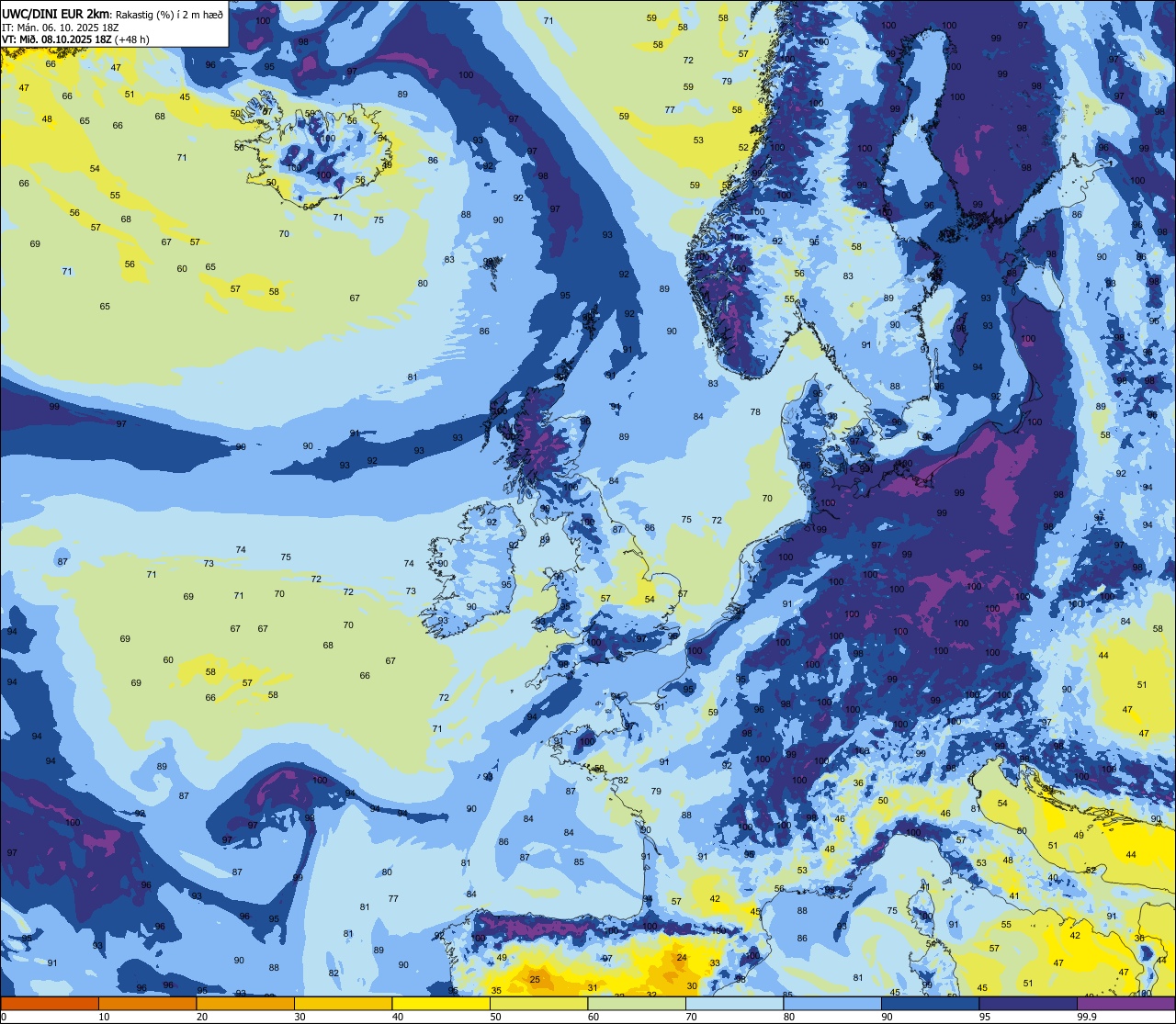Click the legend tick label '10'
Viewport: 1176px width, 1024px height.
[104, 1017]
